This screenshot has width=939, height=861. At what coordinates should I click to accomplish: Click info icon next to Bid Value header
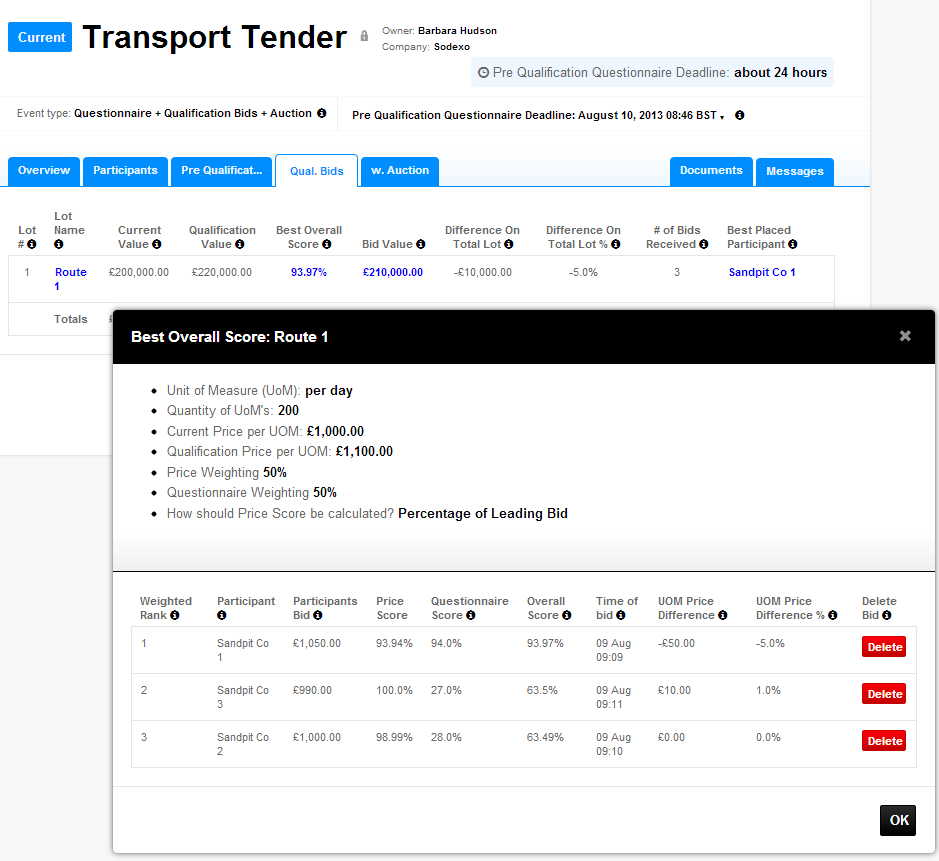coord(421,244)
